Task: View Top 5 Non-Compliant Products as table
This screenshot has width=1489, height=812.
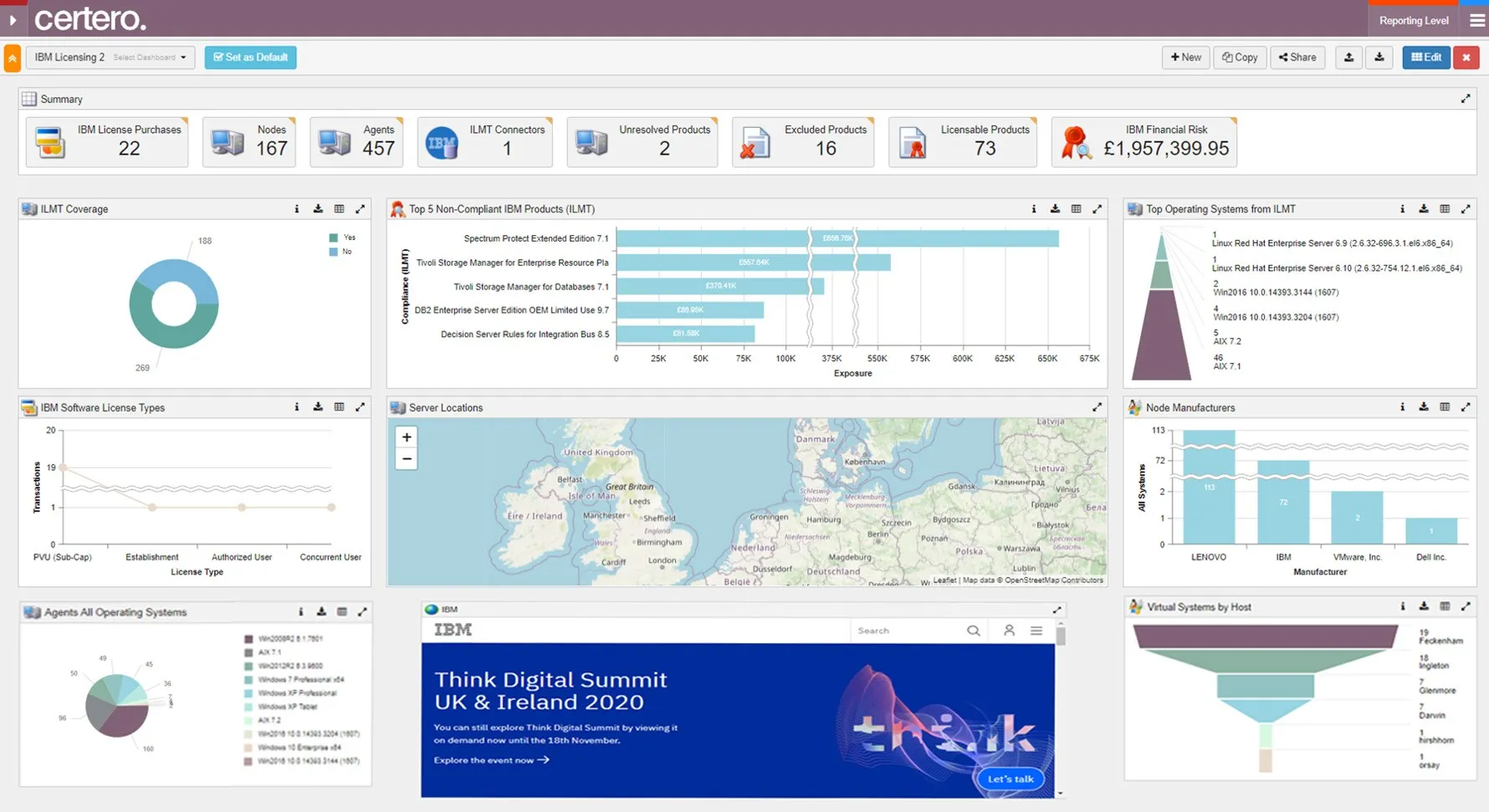Action: [x=1076, y=209]
